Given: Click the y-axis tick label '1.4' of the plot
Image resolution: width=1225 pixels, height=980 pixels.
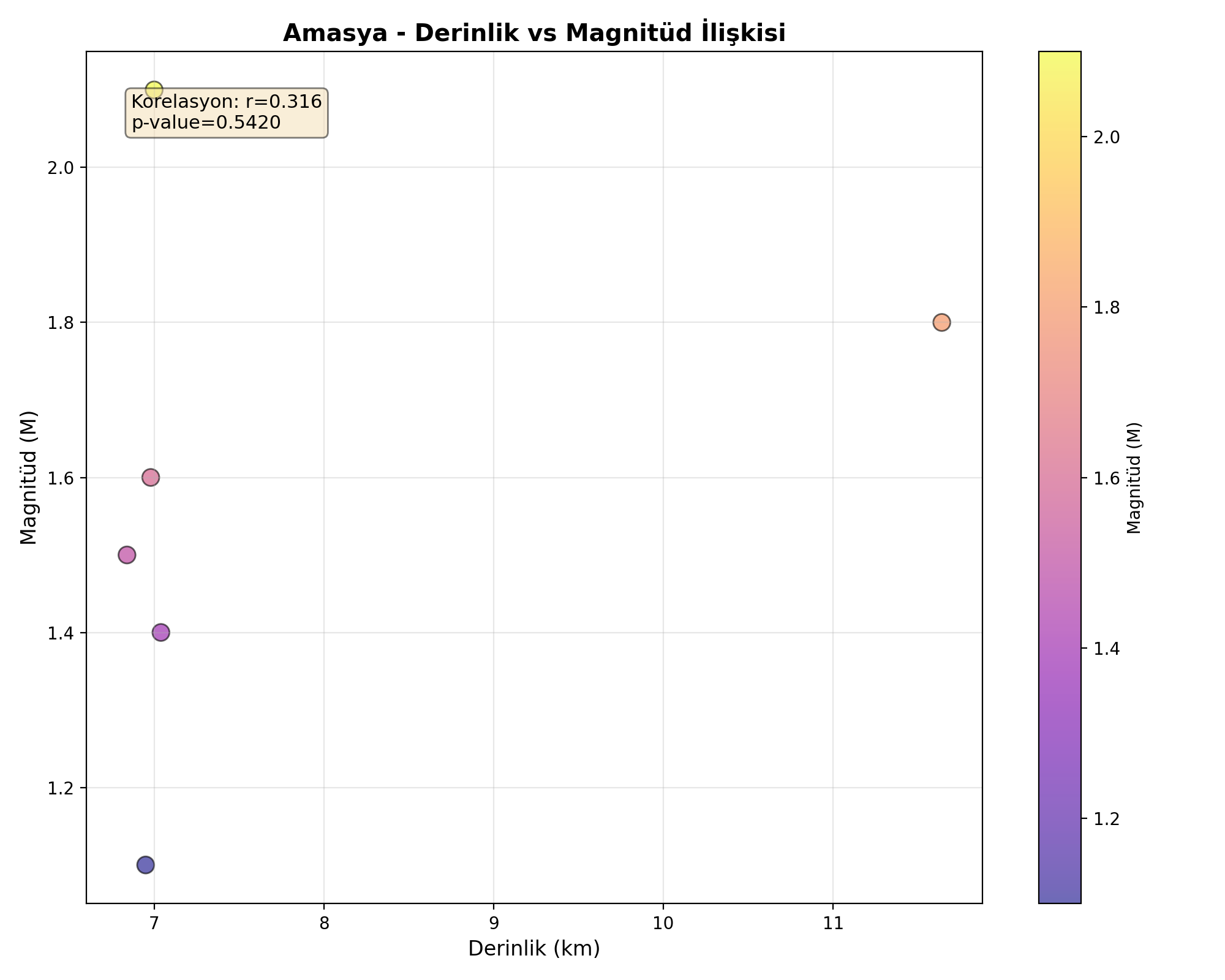Looking at the screenshot, I should [61, 633].
